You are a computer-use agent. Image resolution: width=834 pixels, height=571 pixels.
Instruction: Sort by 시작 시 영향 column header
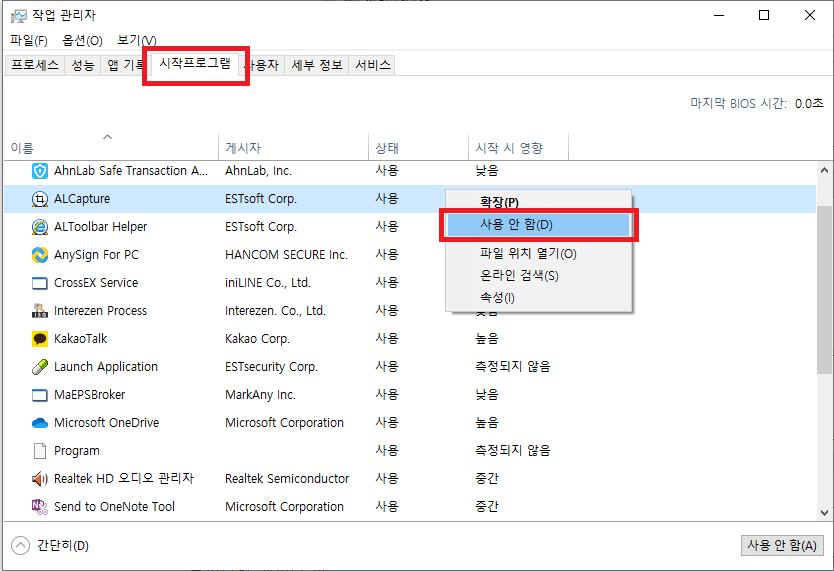(x=518, y=148)
